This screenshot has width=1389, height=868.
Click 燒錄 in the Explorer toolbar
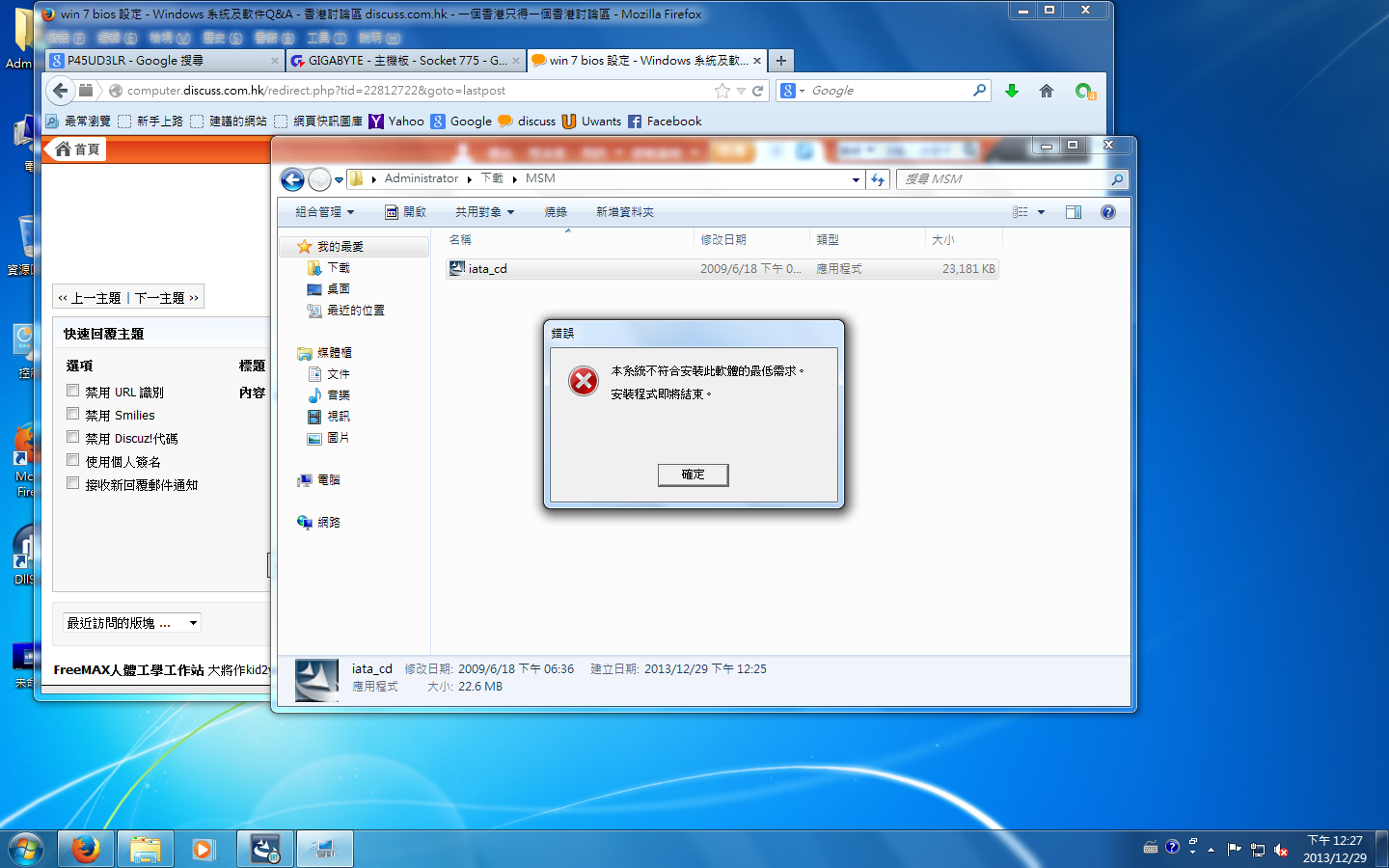click(556, 212)
